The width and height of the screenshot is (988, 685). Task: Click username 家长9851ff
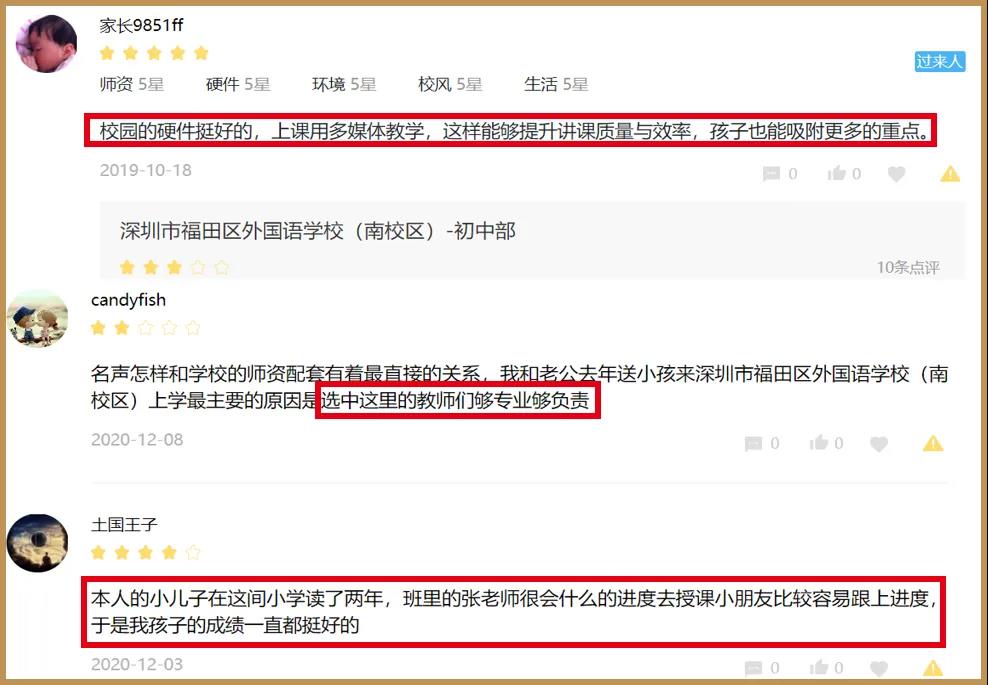pyautogui.click(x=141, y=25)
